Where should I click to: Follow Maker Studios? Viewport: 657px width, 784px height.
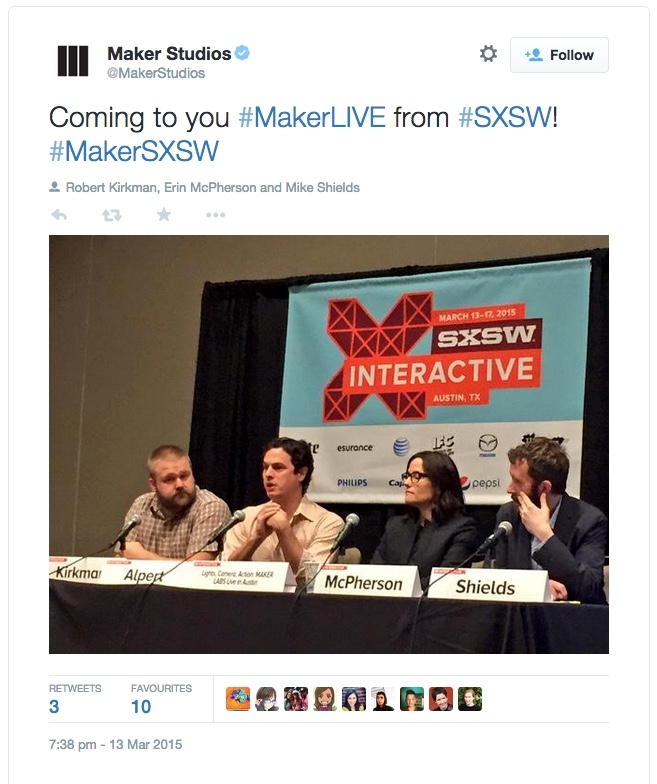tap(559, 55)
